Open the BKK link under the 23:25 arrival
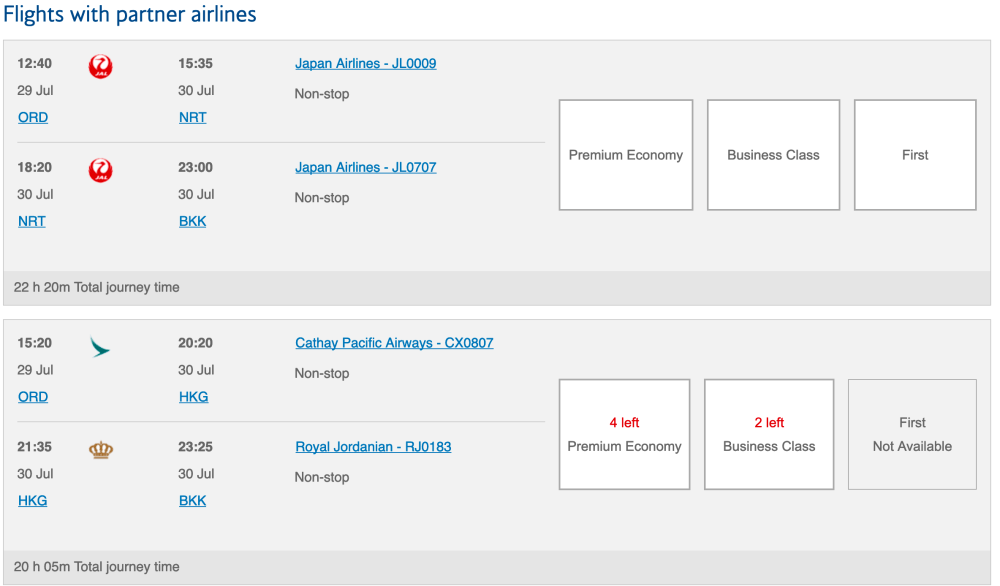This screenshot has width=1000, height=586. [193, 501]
